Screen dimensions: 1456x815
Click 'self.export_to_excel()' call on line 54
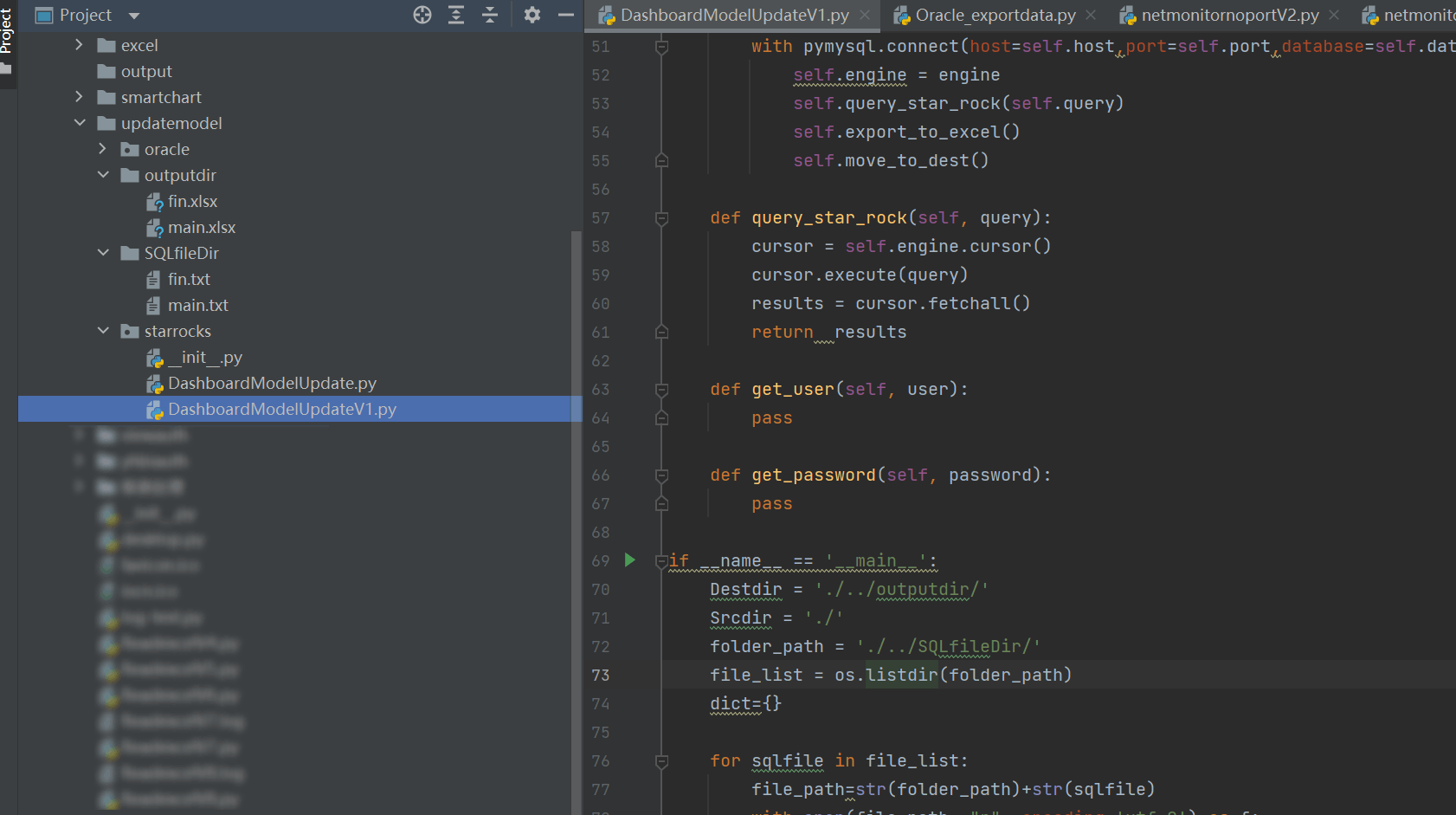point(906,132)
